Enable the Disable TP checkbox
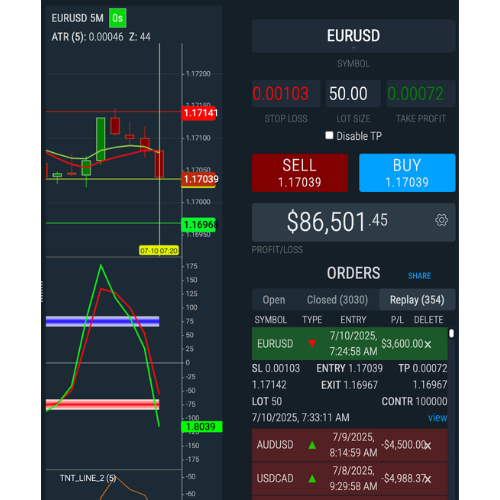 (x=329, y=135)
